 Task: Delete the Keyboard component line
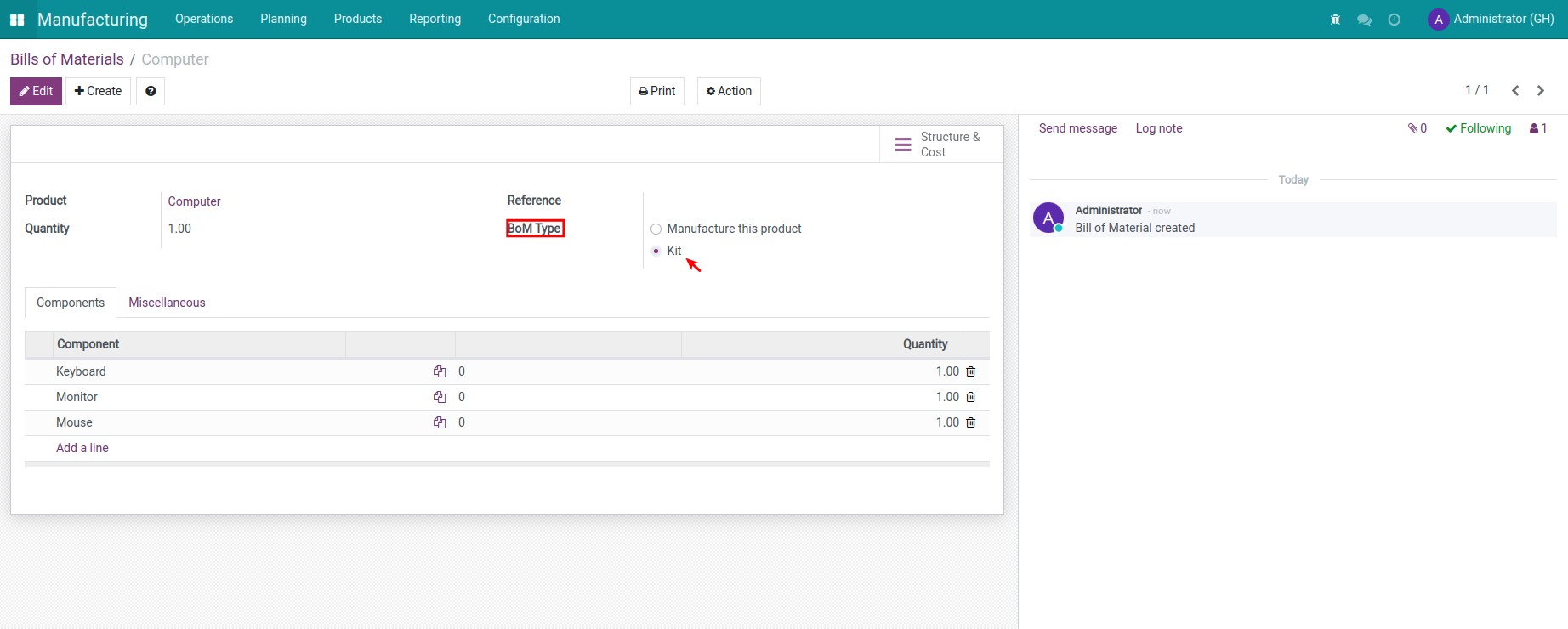(970, 371)
